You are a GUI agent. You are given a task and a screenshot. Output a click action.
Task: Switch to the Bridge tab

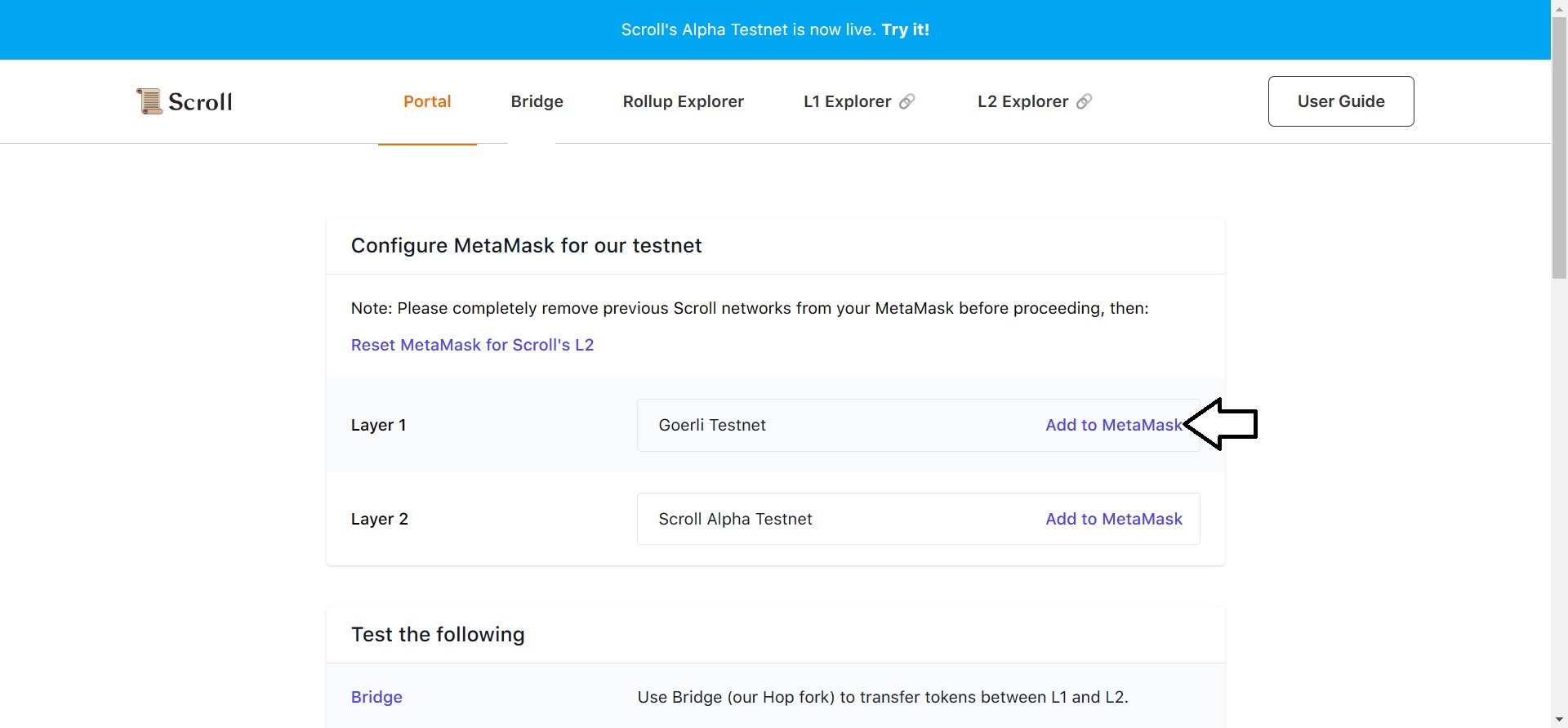pyautogui.click(x=537, y=101)
